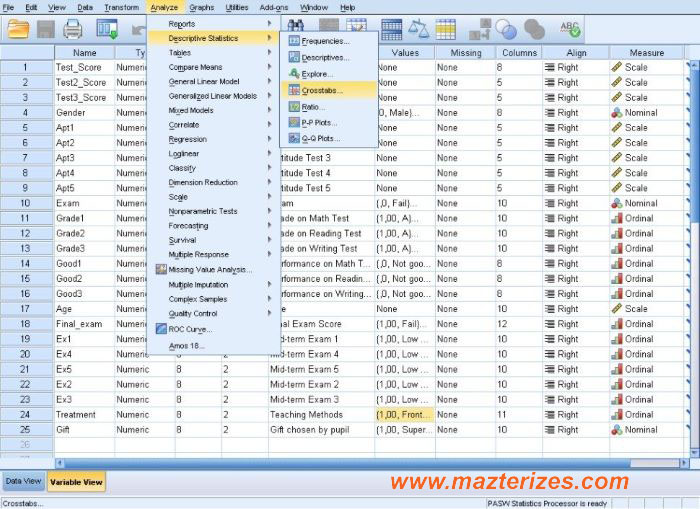The width and height of the screenshot is (700, 509).
Task: Launch Amos 18 from Analyze menu
Action: [213, 346]
